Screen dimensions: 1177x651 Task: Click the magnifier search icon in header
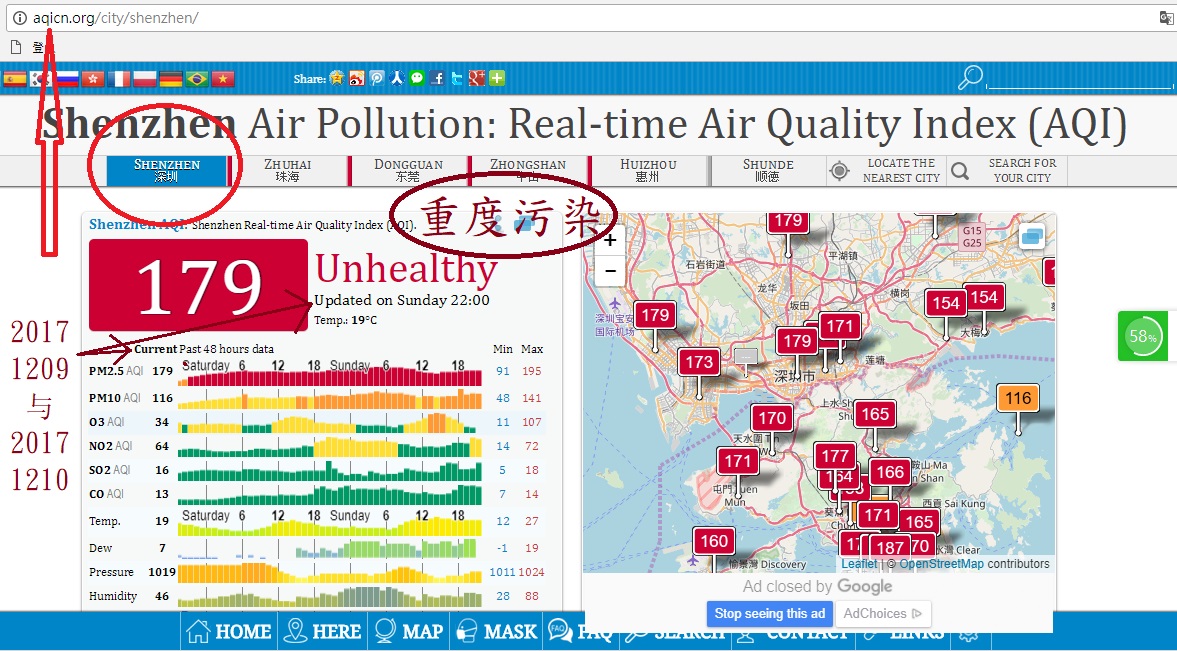point(970,77)
